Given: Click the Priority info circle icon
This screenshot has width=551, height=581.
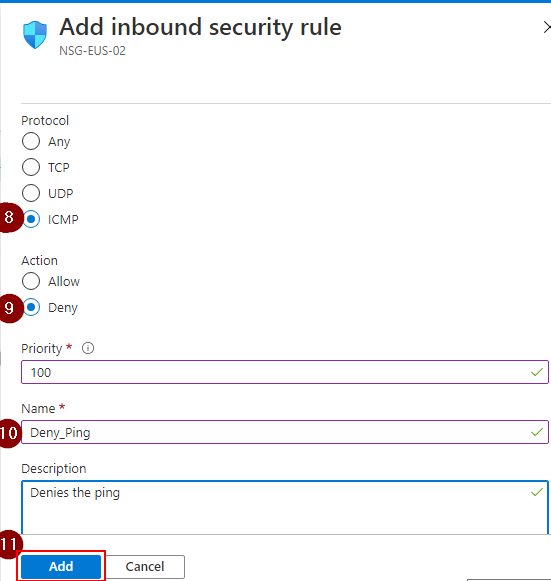Looking at the screenshot, I should [x=88, y=348].
